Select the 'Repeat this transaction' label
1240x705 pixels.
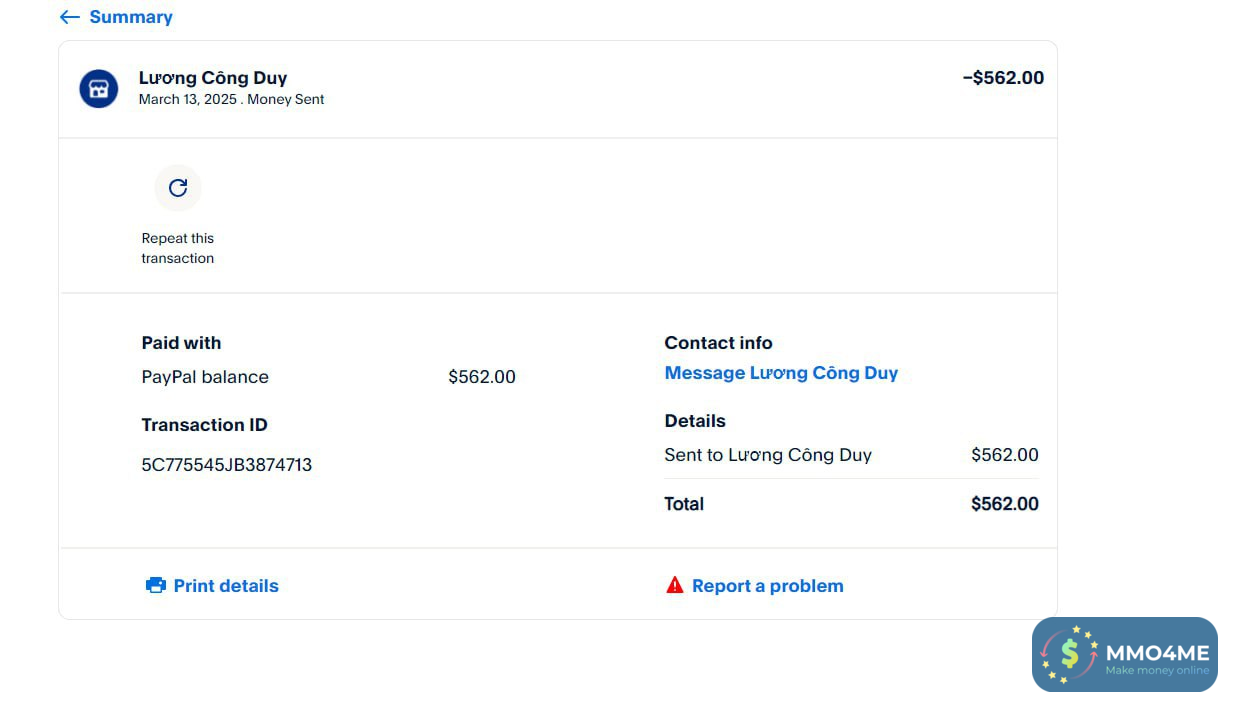click(x=178, y=248)
